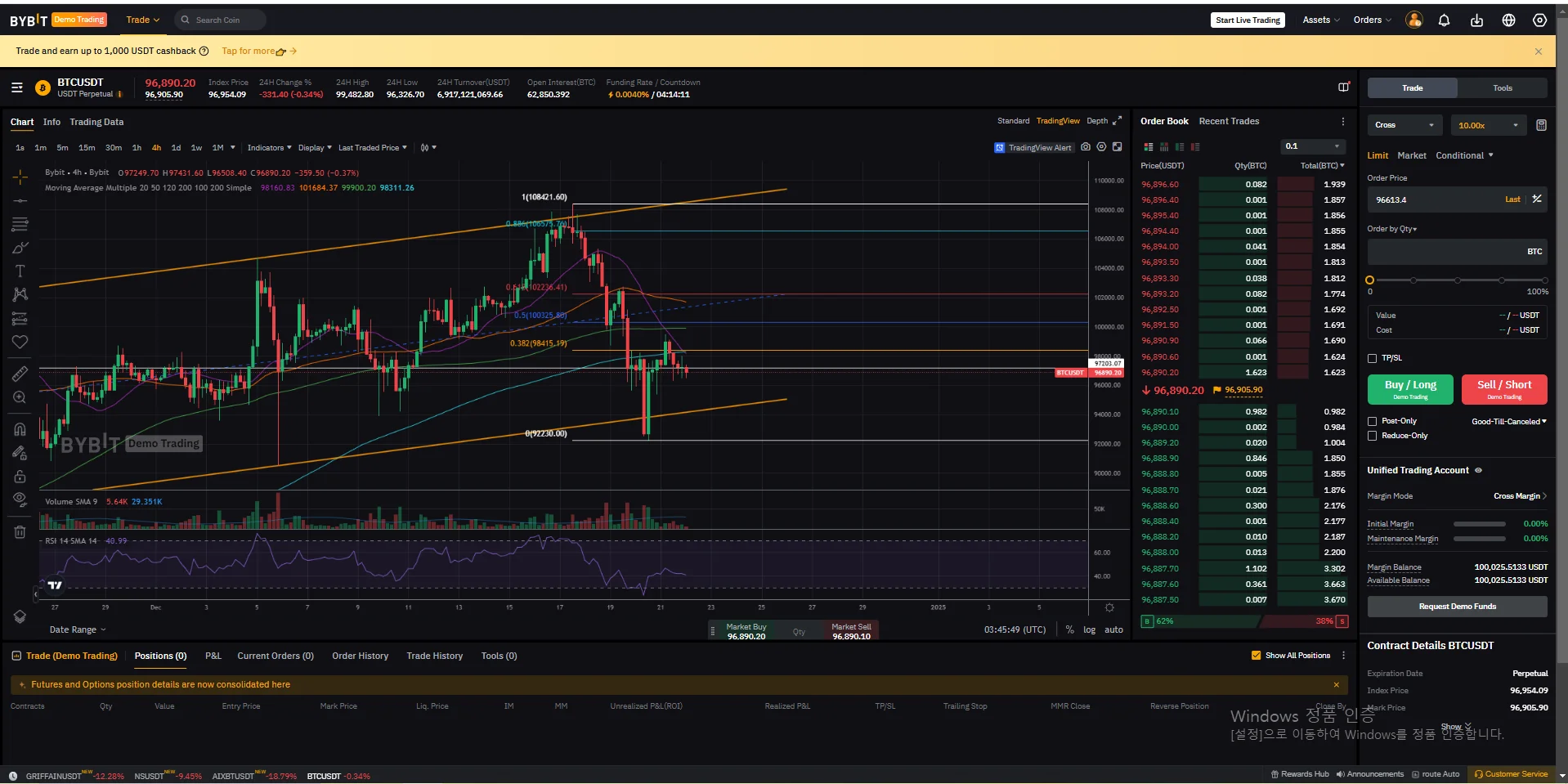Click the download app icon
The width and height of the screenshot is (1568, 784).
click(x=1476, y=20)
